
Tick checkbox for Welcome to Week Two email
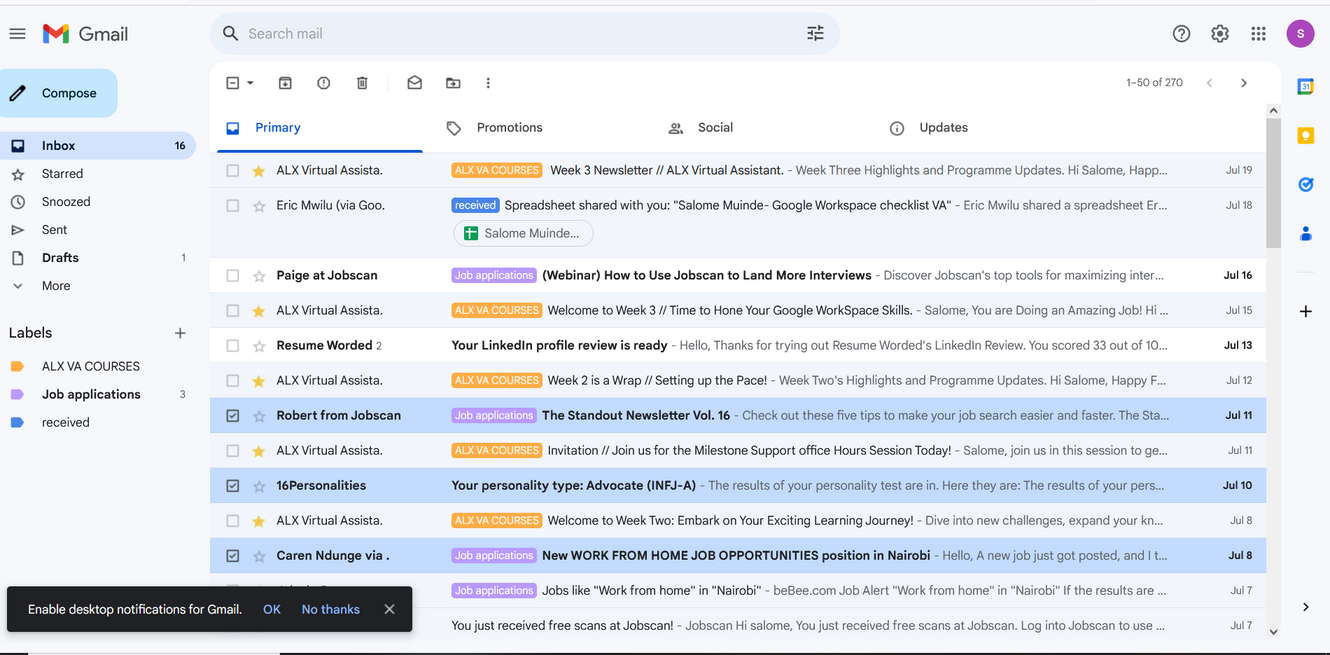[x=233, y=521]
